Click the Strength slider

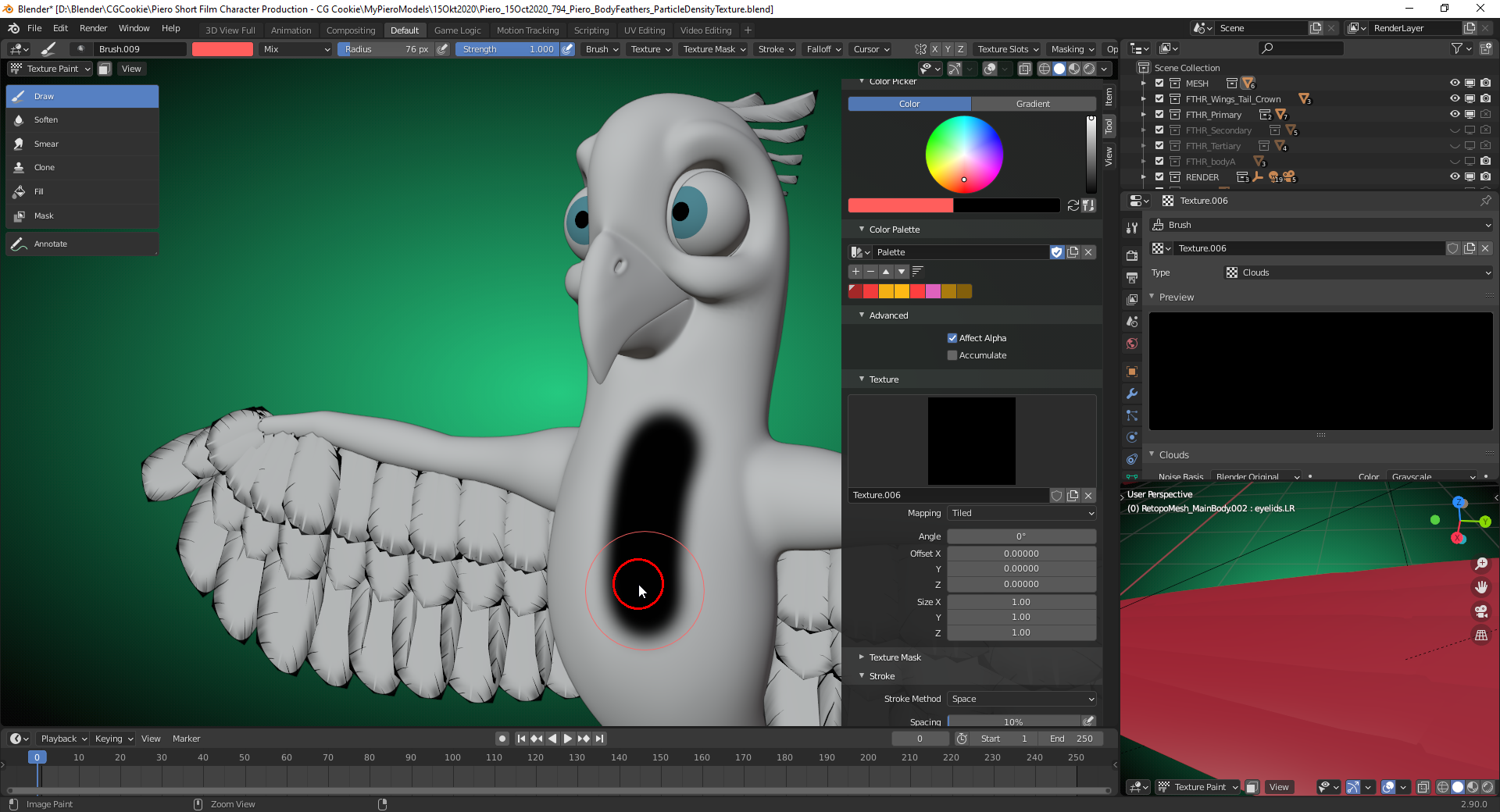tap(508, 49)
